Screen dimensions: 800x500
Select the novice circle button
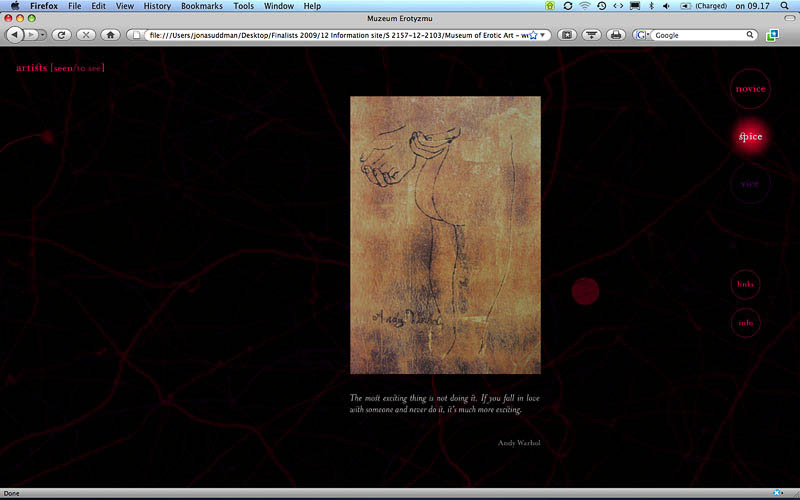(x=750, y=89)
